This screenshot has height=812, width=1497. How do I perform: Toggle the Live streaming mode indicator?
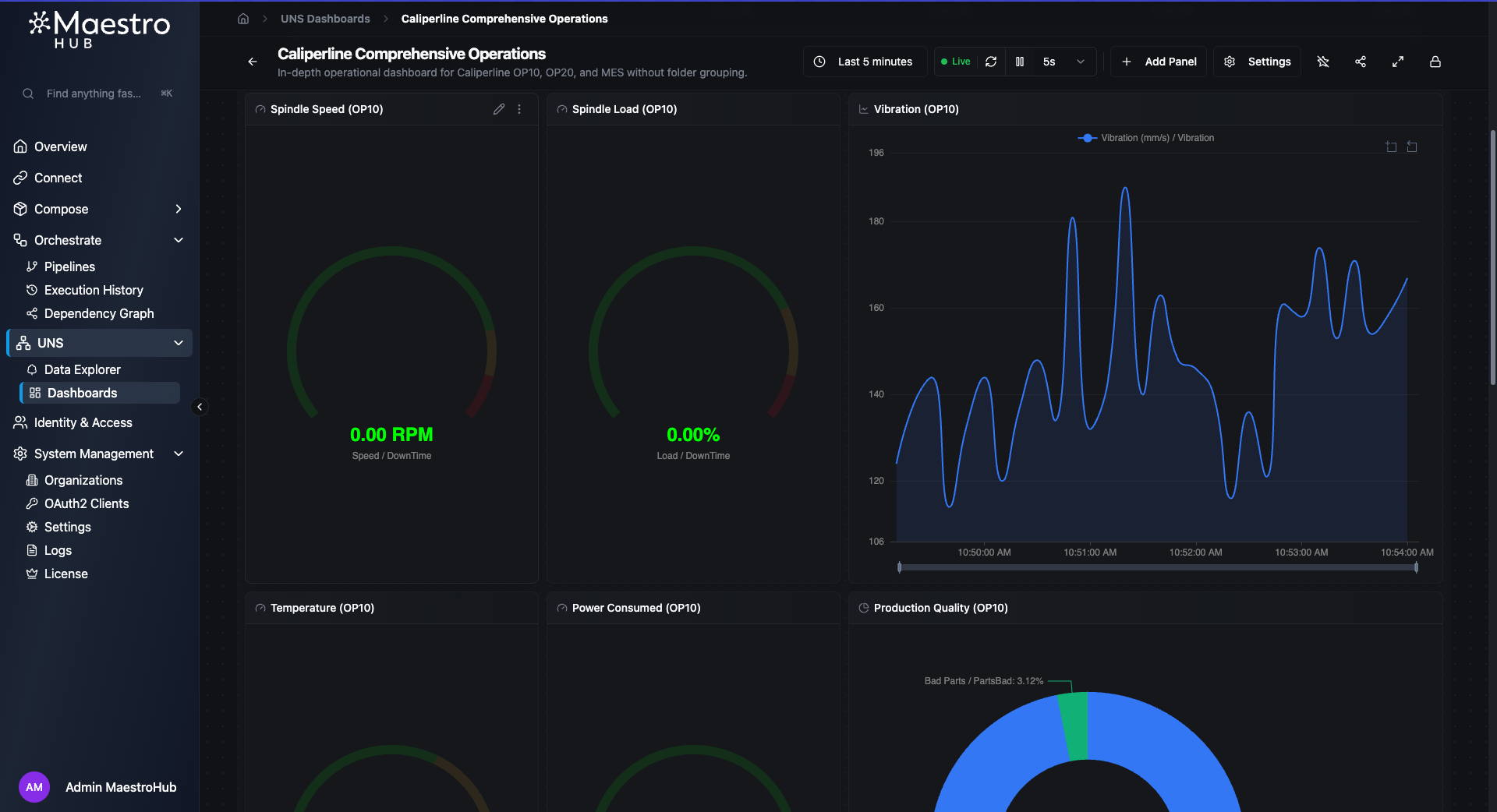pyautogui.click(x=955, y=62)
